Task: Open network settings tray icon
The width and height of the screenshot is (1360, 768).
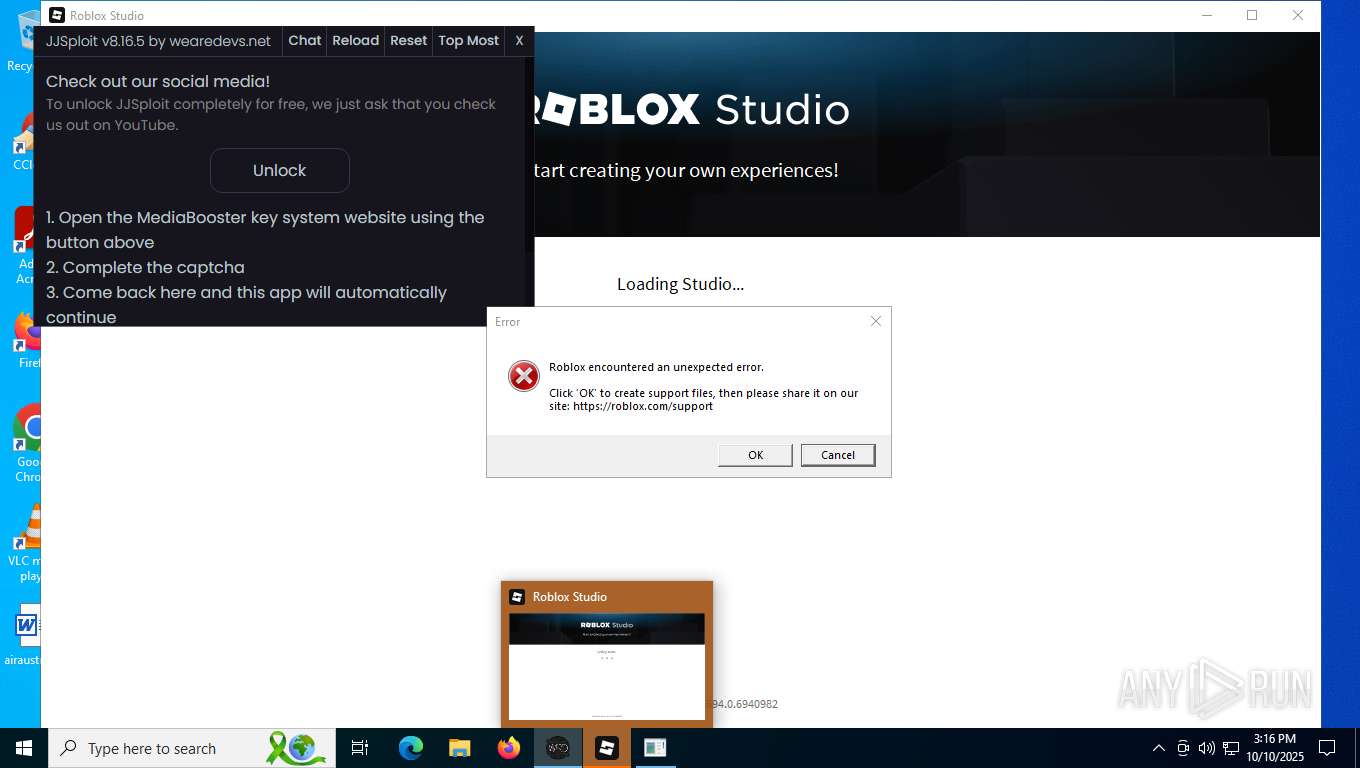Action: point(1231,748)
